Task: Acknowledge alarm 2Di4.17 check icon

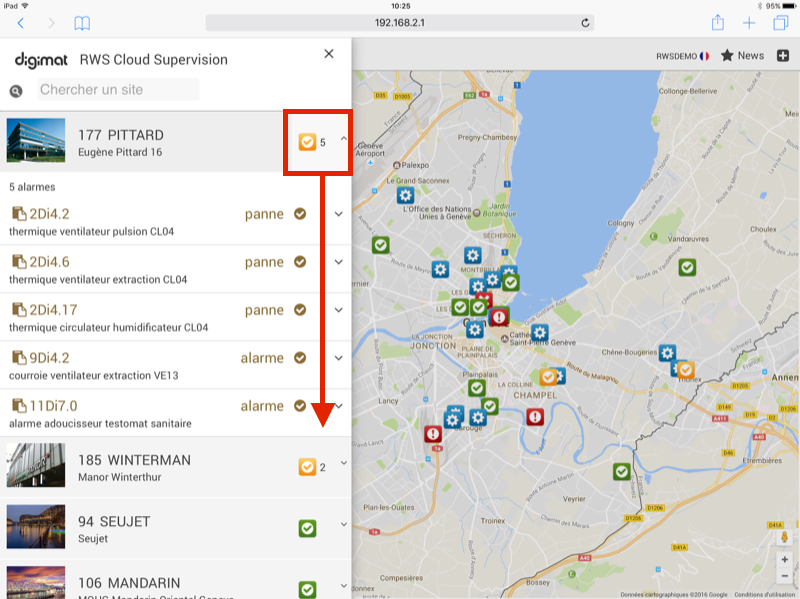Action: pyautogui.click(x=300, y=310)
